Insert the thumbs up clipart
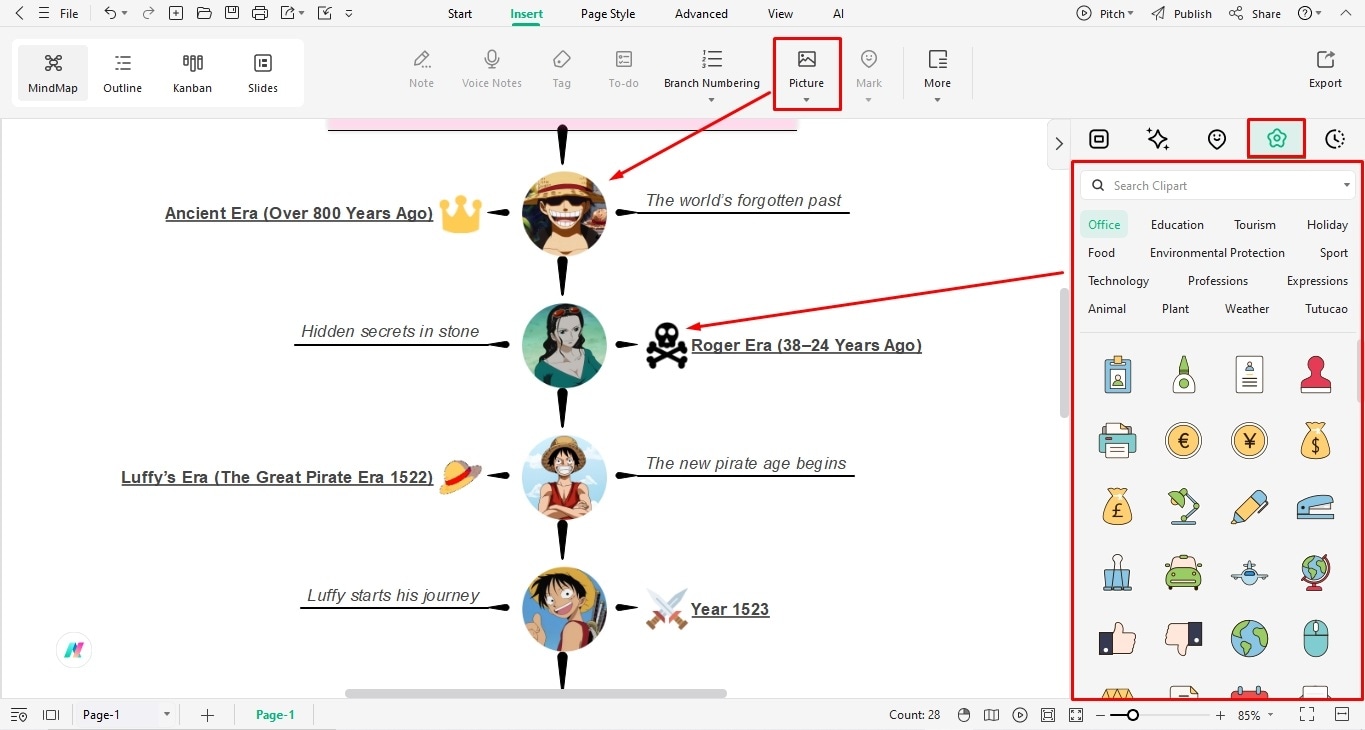Screen dimensions: 1365x730 tap(1117, 638)
